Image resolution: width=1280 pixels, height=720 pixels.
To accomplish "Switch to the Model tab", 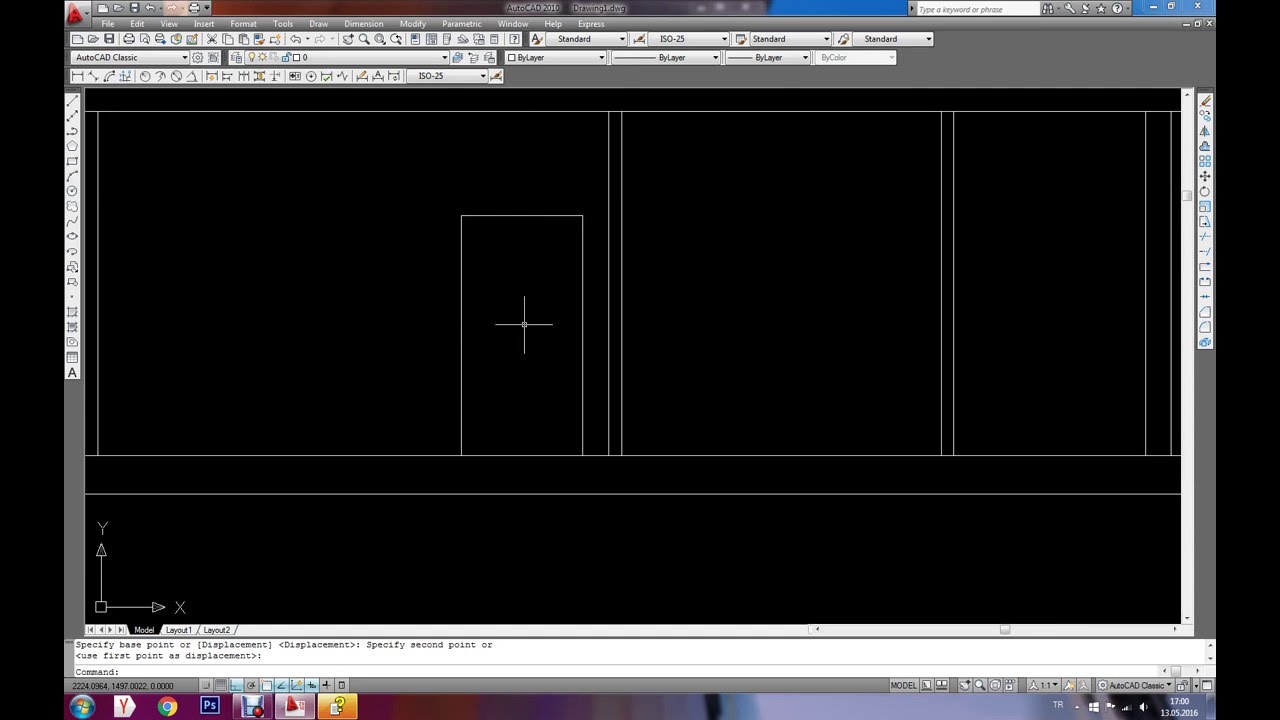I will tap(144, 630).
